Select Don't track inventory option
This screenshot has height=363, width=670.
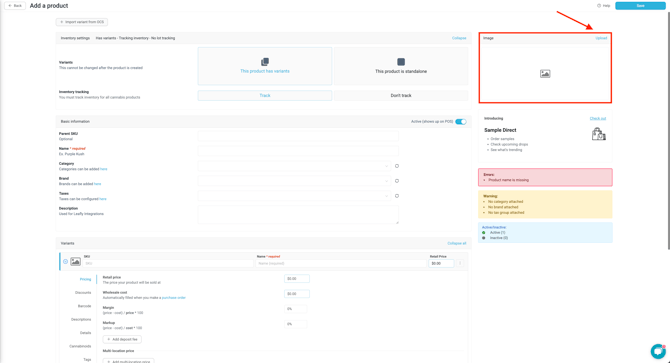pos(401,95)
